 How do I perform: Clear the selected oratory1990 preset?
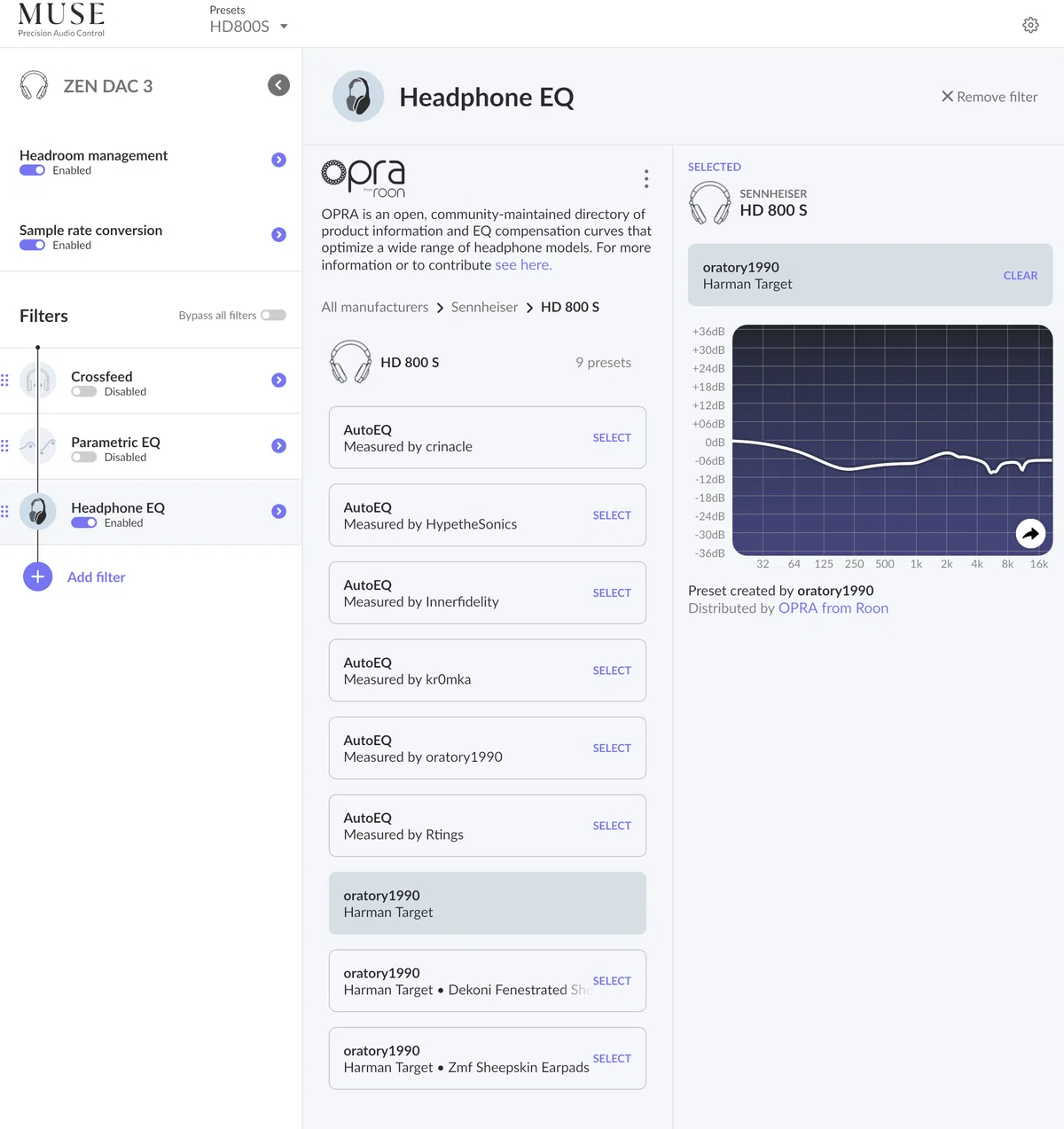[1021, 276]
